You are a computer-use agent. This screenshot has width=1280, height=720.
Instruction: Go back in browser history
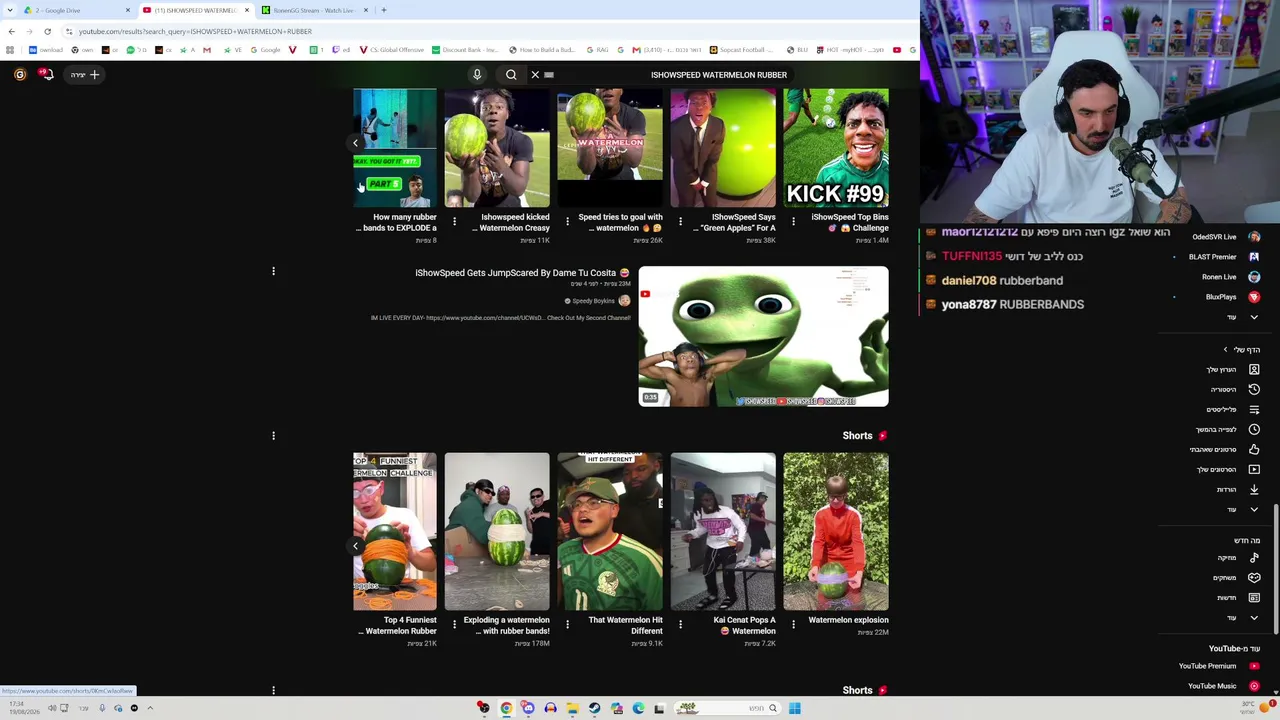(x=11, y=31)
